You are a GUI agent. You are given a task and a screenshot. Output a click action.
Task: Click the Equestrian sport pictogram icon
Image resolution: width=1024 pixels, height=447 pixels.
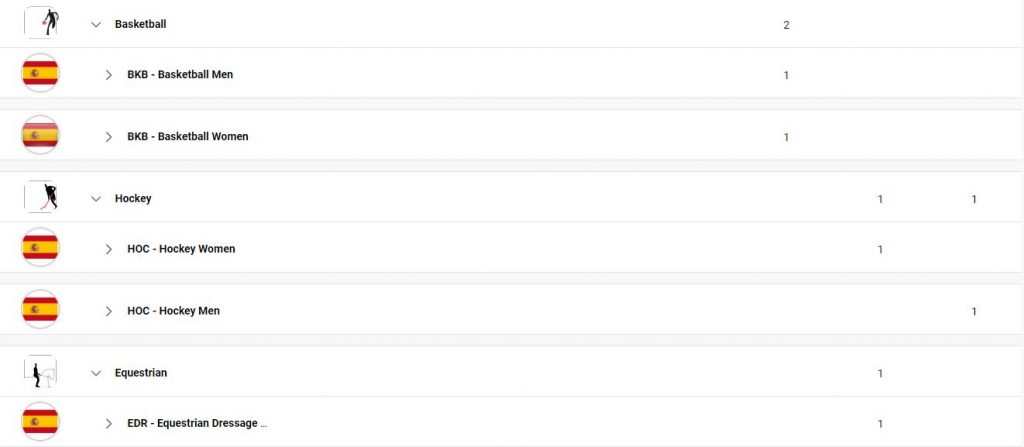(40, 372)
